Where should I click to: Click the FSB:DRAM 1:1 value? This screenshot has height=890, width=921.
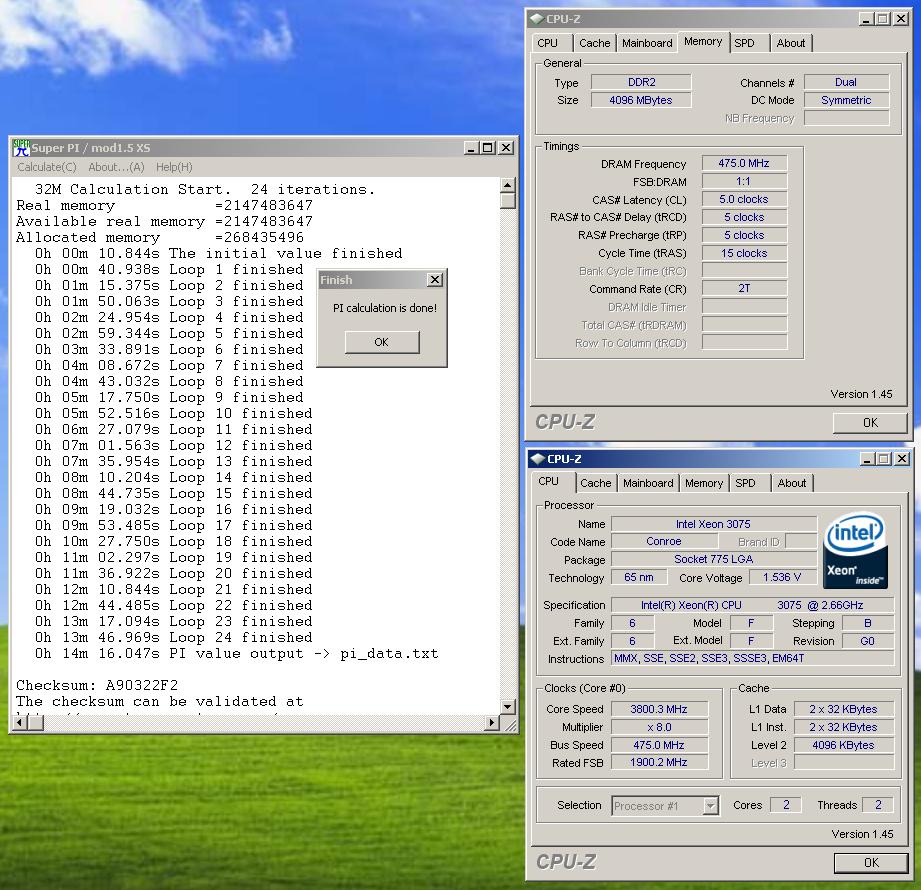tap(744, 181)
